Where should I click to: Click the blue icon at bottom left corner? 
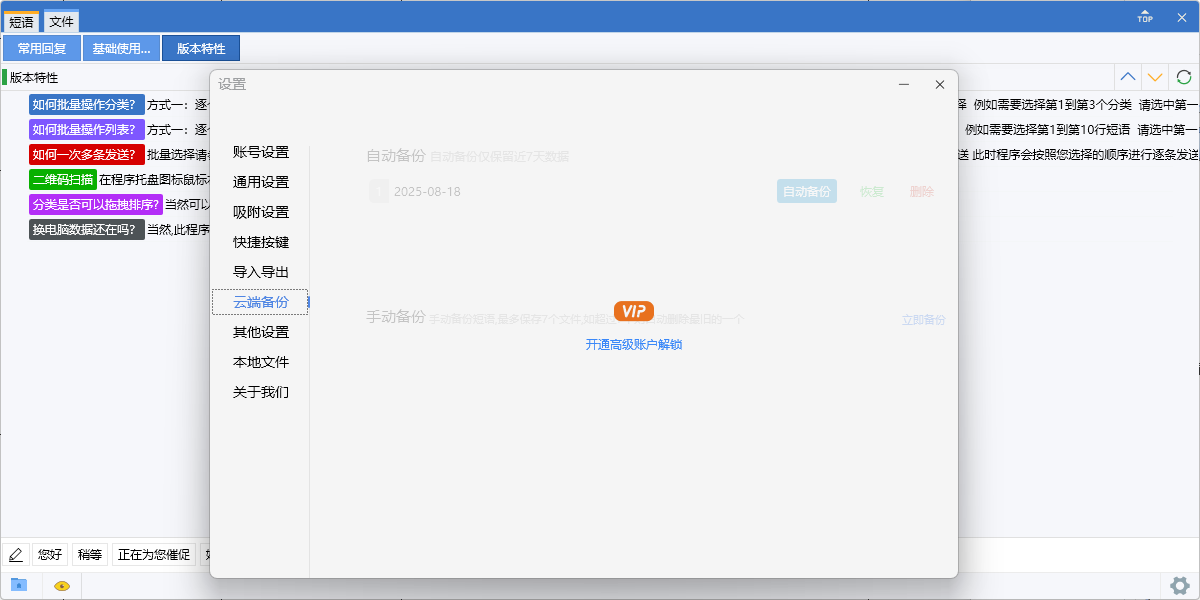(17, 584)
